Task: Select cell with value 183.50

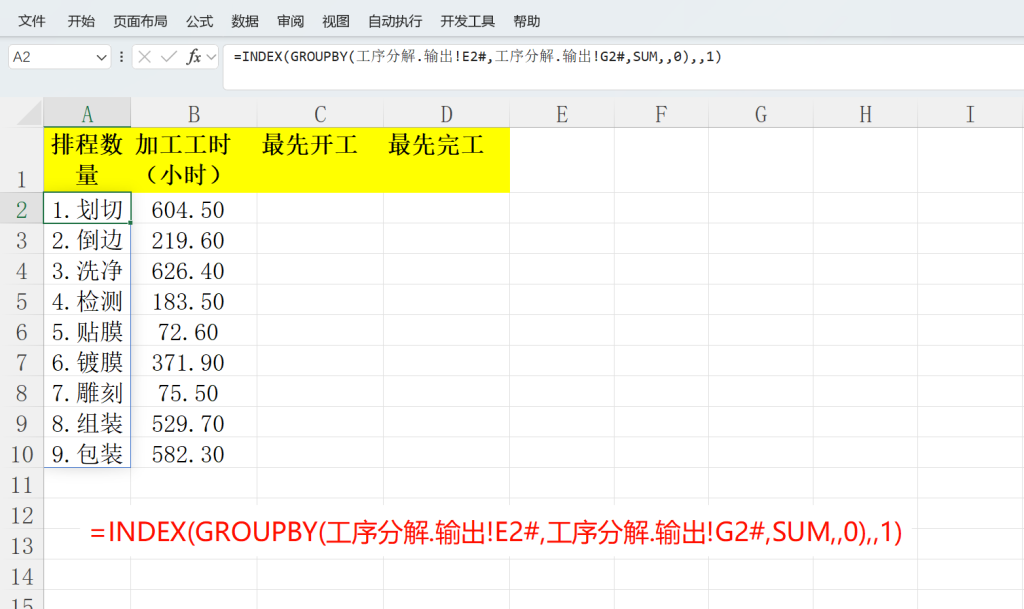Action: (x=194, y=300)
